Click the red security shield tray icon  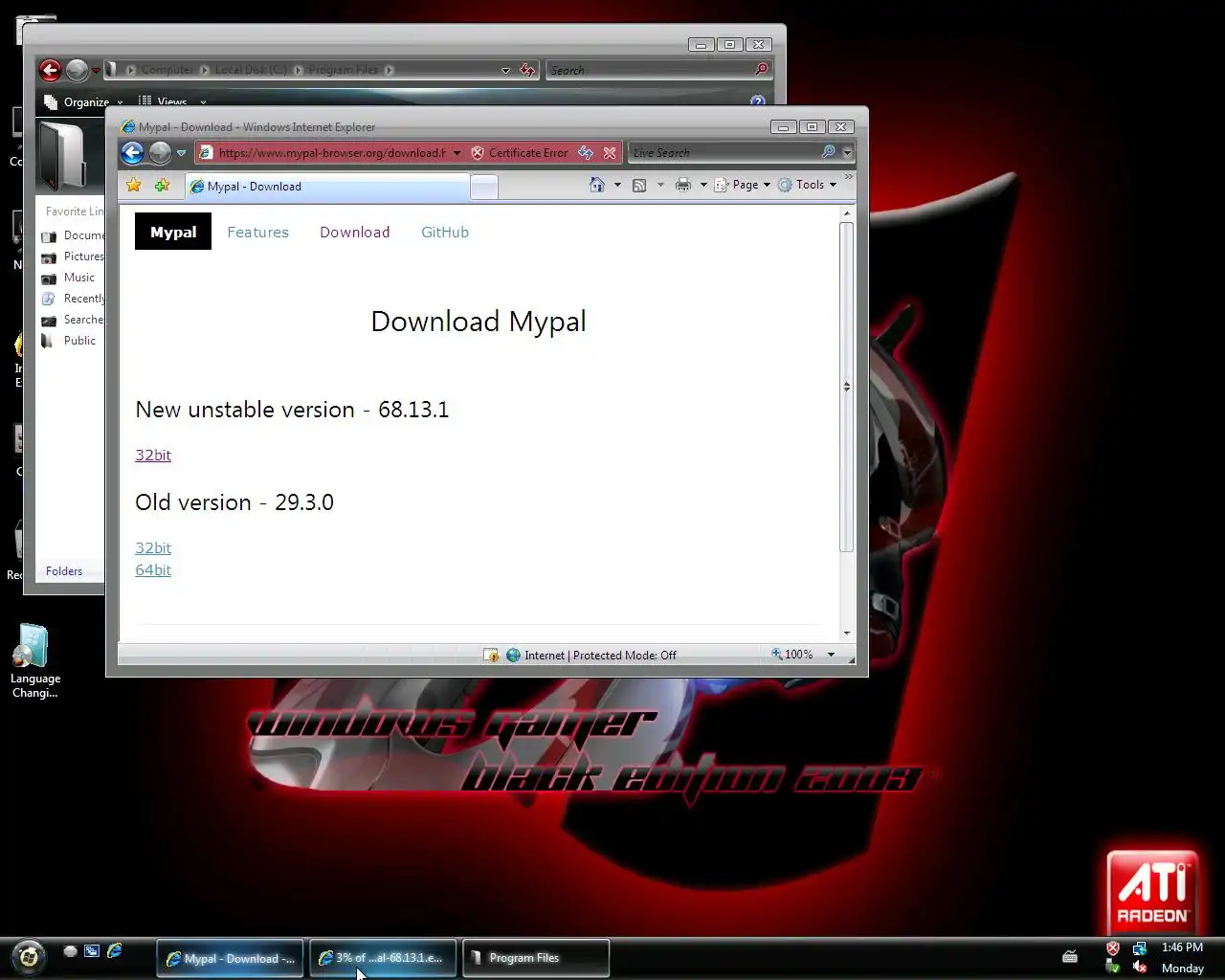pyautogui.click(x=1112, y=948)
